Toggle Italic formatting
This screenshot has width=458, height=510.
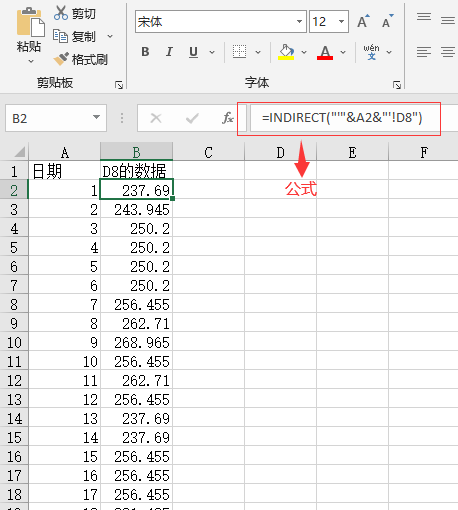[169, 52]
